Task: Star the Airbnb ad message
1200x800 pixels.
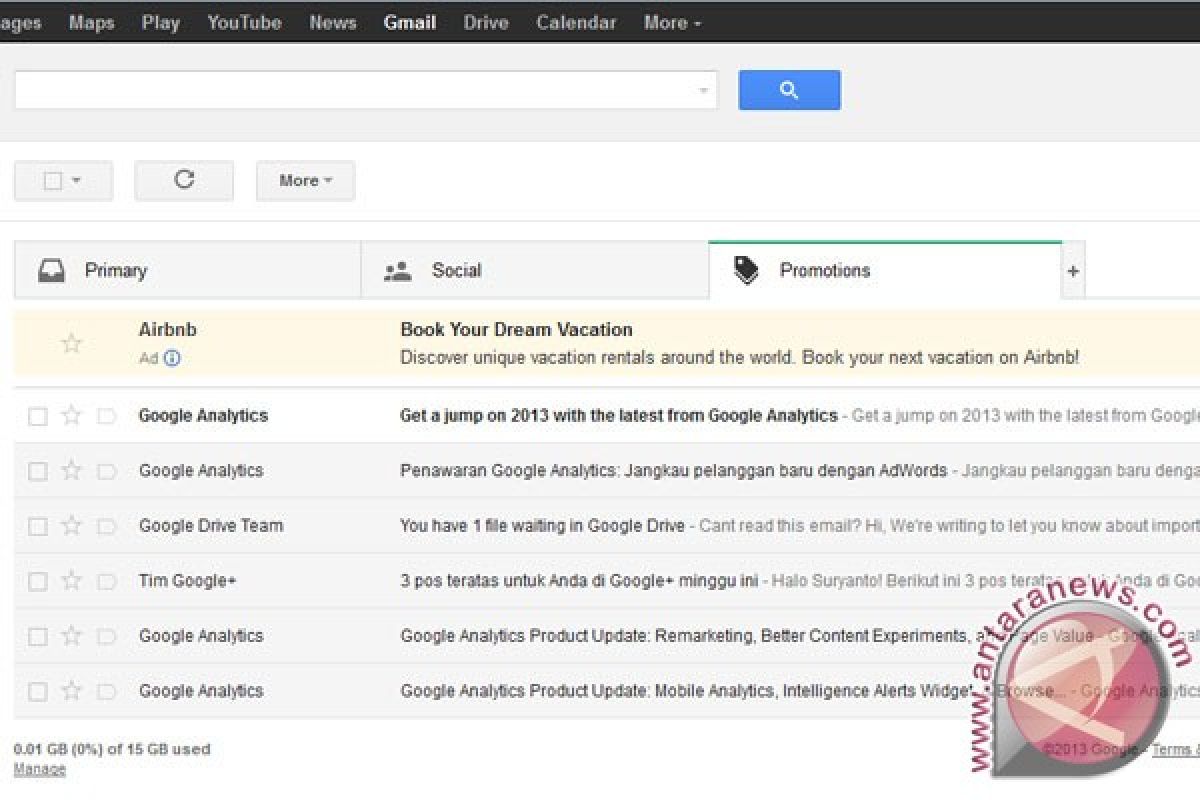Action: (x=71, y=344)
